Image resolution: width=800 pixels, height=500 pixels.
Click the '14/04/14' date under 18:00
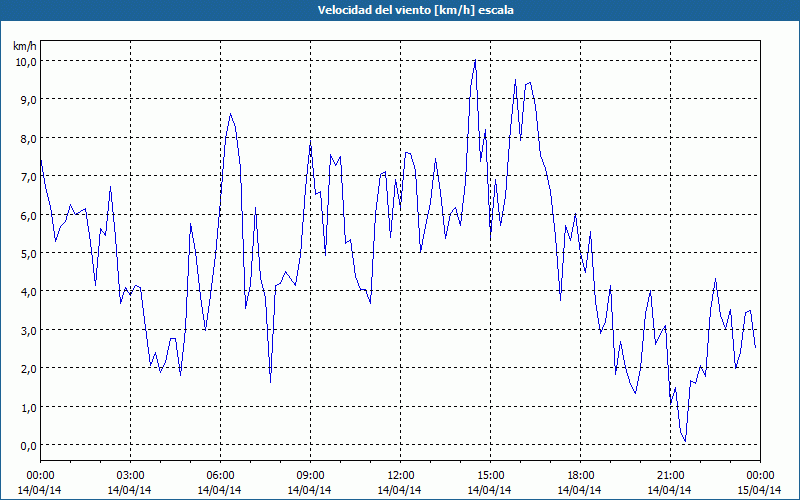580,490
